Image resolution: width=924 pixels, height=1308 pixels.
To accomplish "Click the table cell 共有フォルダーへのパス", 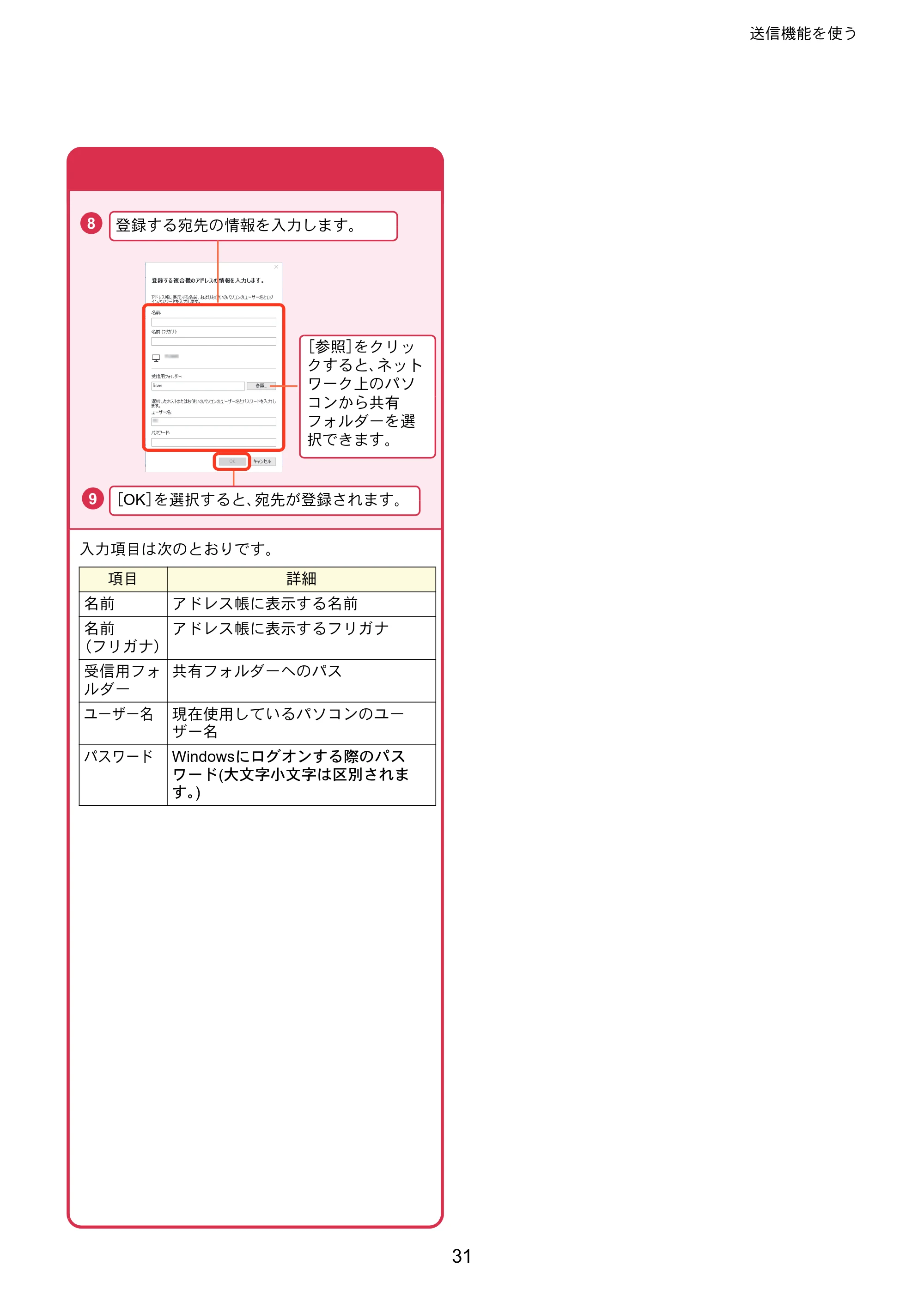I will click(x=301, y=681).
